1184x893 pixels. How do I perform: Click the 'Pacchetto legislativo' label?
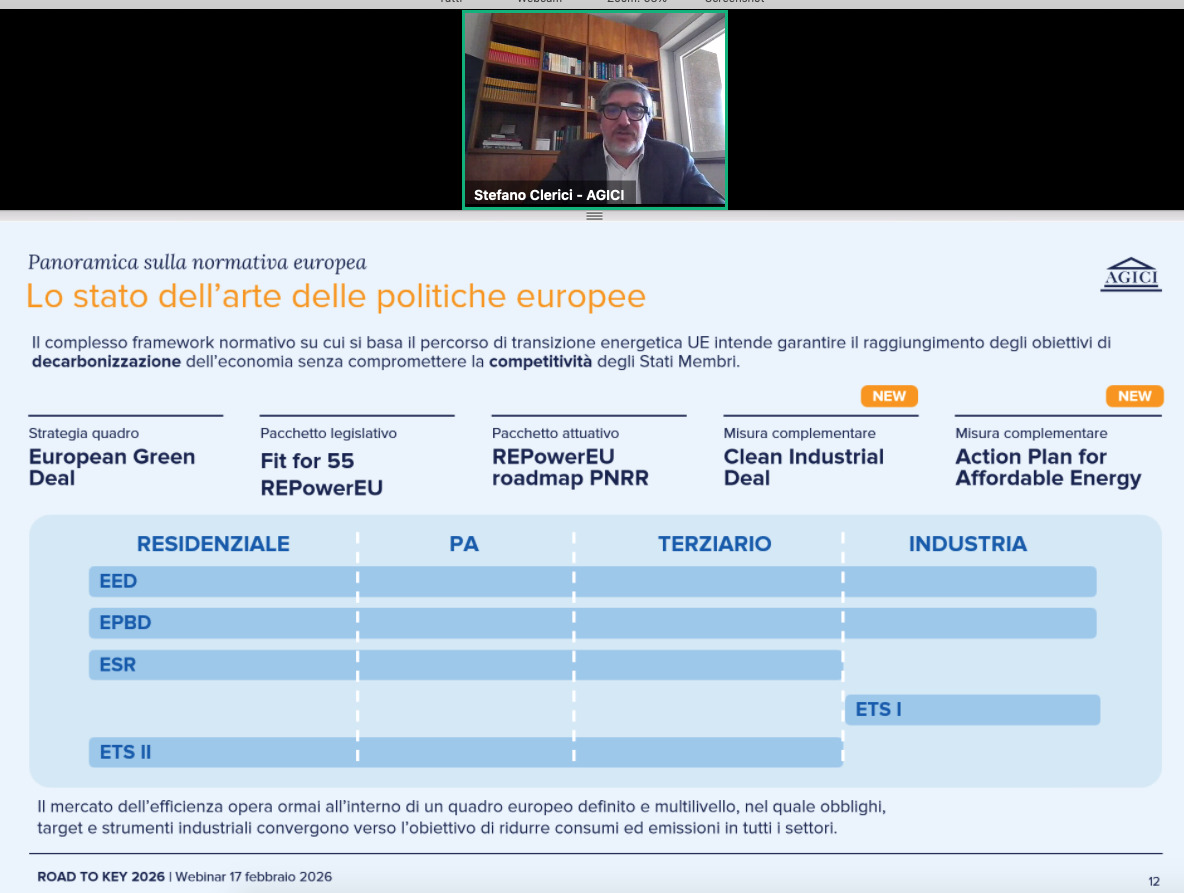(x=328, y=433)
